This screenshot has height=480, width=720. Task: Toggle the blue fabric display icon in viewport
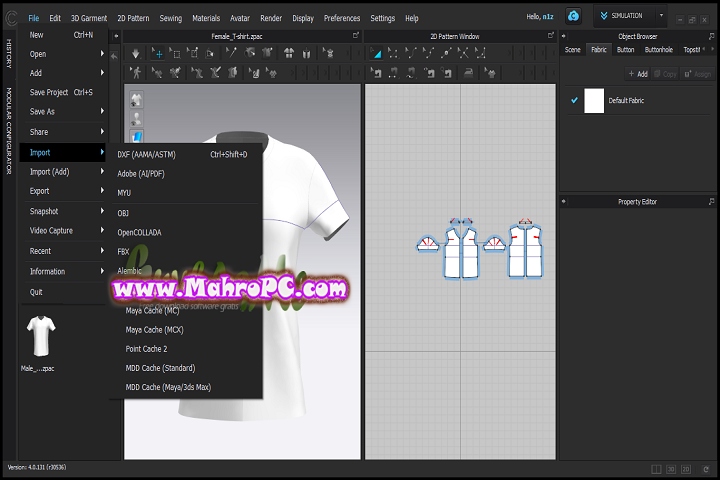point(136,136)
